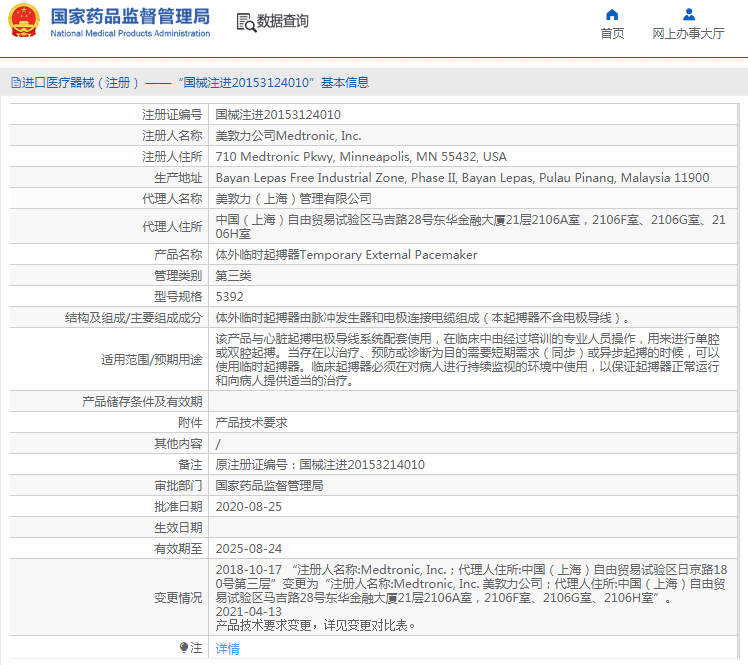748x665 pixels.
Task: Click the 国家药品监督管理局 site title
Action: (130, 16)
